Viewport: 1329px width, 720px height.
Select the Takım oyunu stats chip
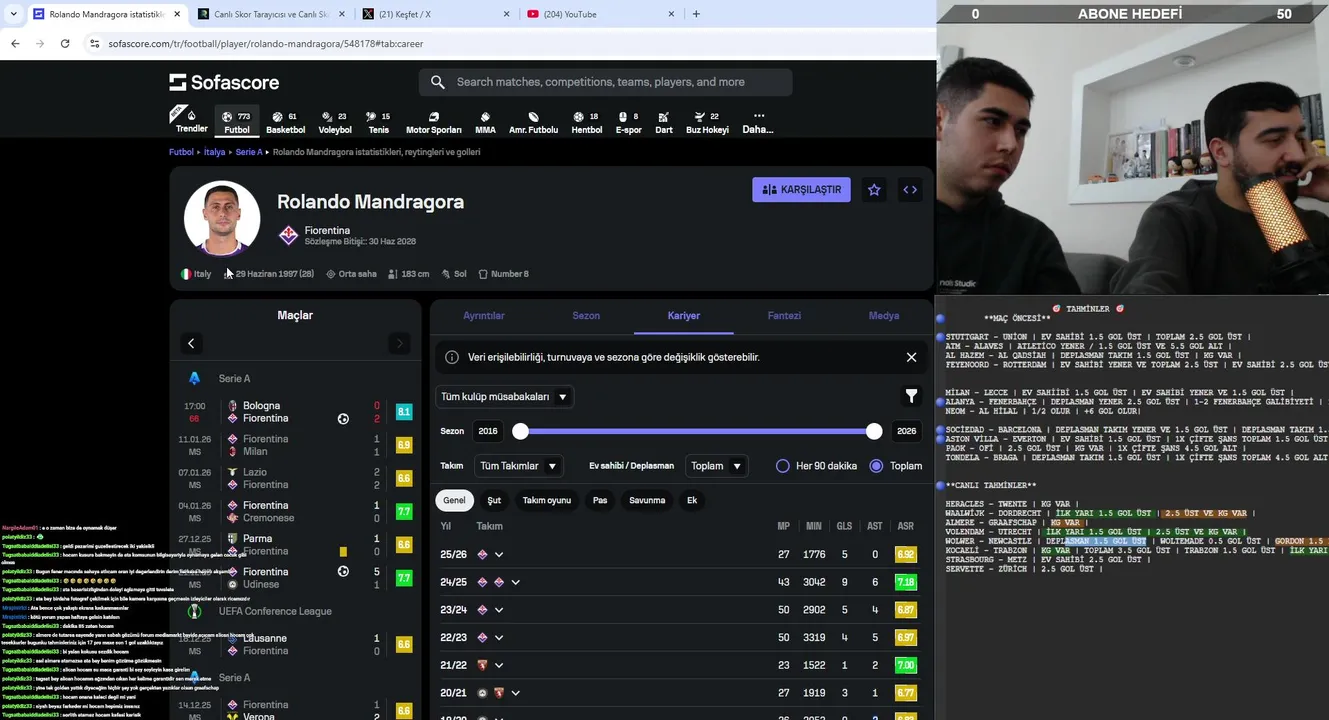pyautogui.click(x=546, y=500)
